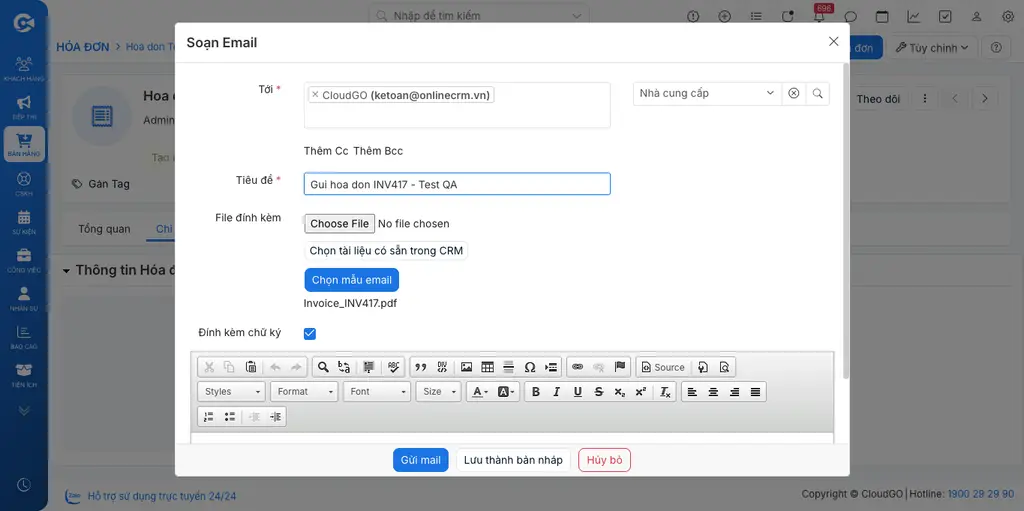Align text left in editor
The image size is (1024, 511).
point(692,391)
